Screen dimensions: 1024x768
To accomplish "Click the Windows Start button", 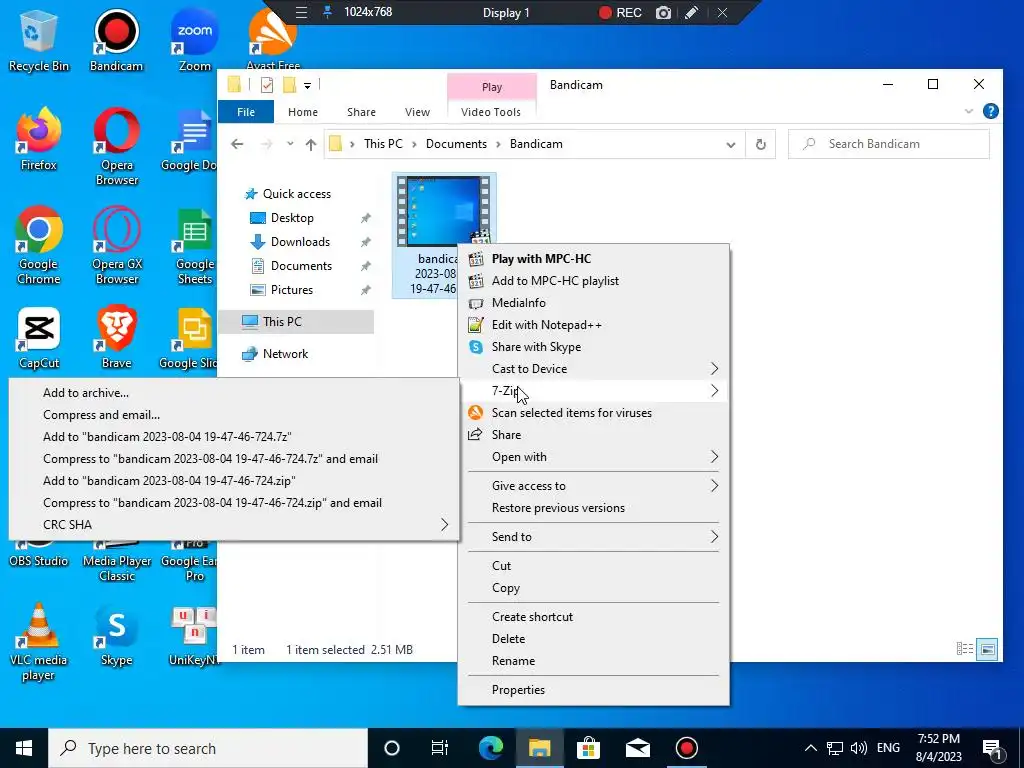I will point(24,748).
